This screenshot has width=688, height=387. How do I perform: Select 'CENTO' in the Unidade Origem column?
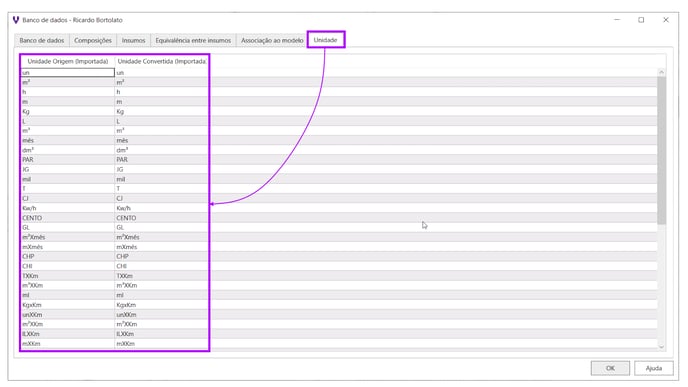pos(68,218)
